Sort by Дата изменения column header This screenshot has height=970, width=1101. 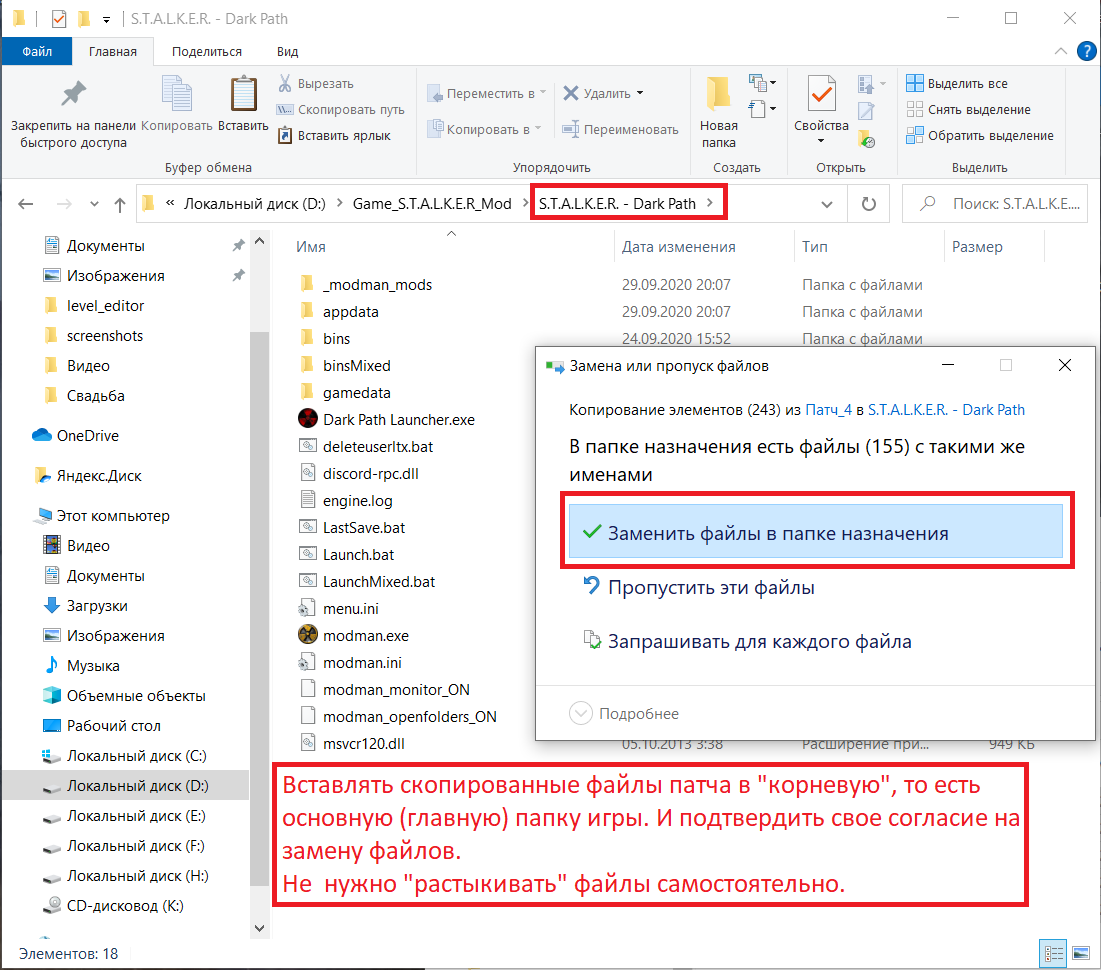point(678,247)
